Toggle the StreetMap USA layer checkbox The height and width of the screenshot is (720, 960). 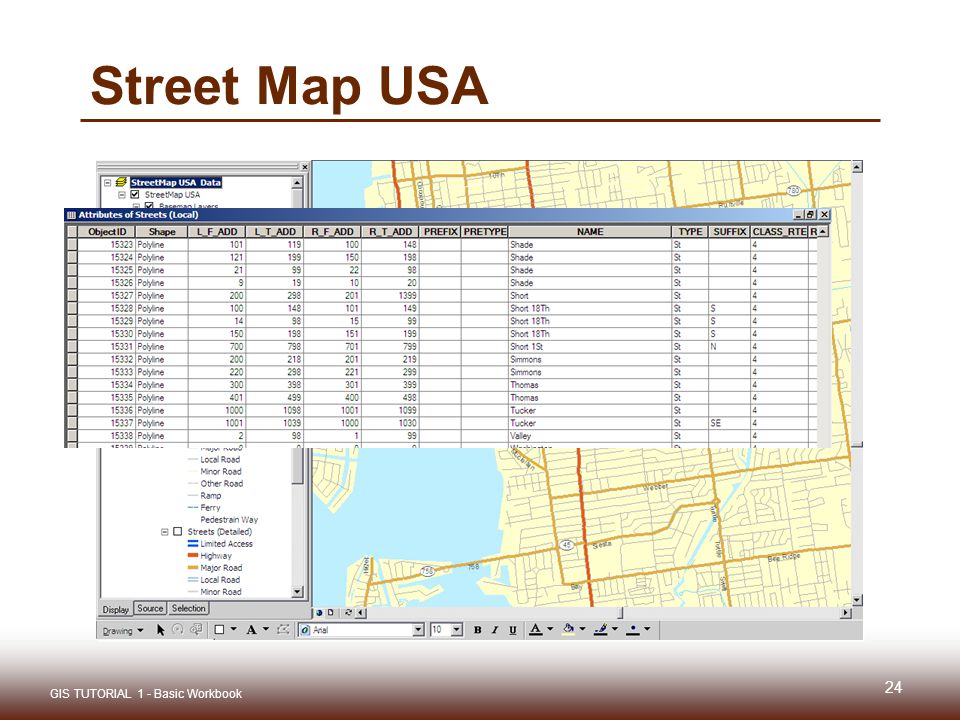tap(135, 195)
